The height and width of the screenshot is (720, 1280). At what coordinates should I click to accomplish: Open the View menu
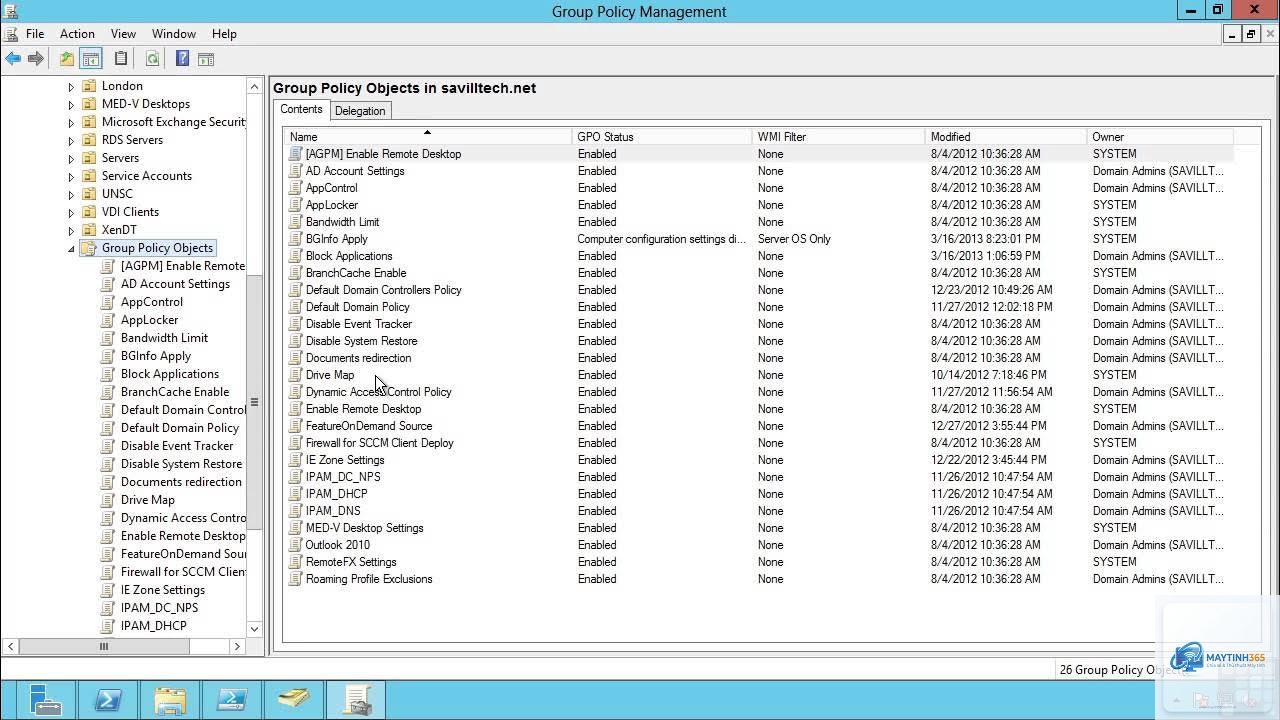123,34
